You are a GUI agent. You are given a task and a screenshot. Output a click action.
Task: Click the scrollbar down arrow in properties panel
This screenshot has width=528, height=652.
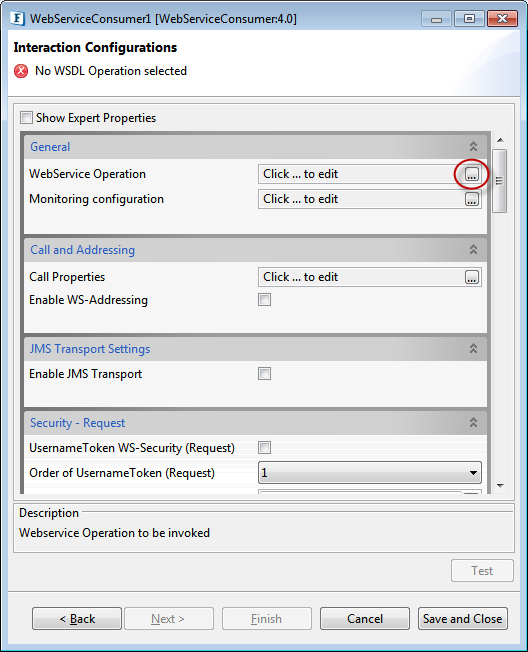[x=500, y=486]
